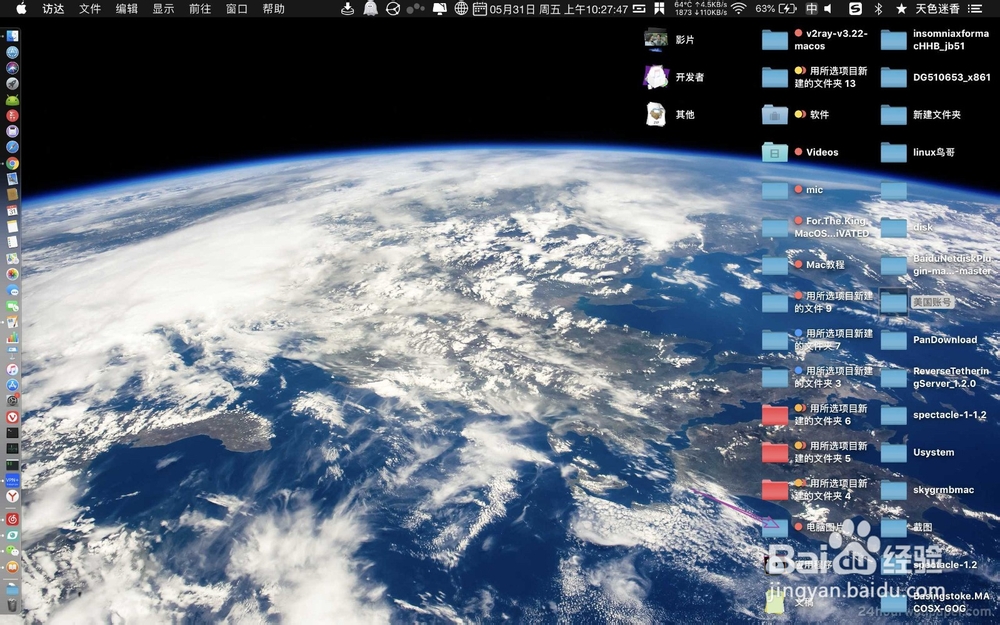
Task: Click the Bluetooth menu bar icon
Action: point(878,8)
